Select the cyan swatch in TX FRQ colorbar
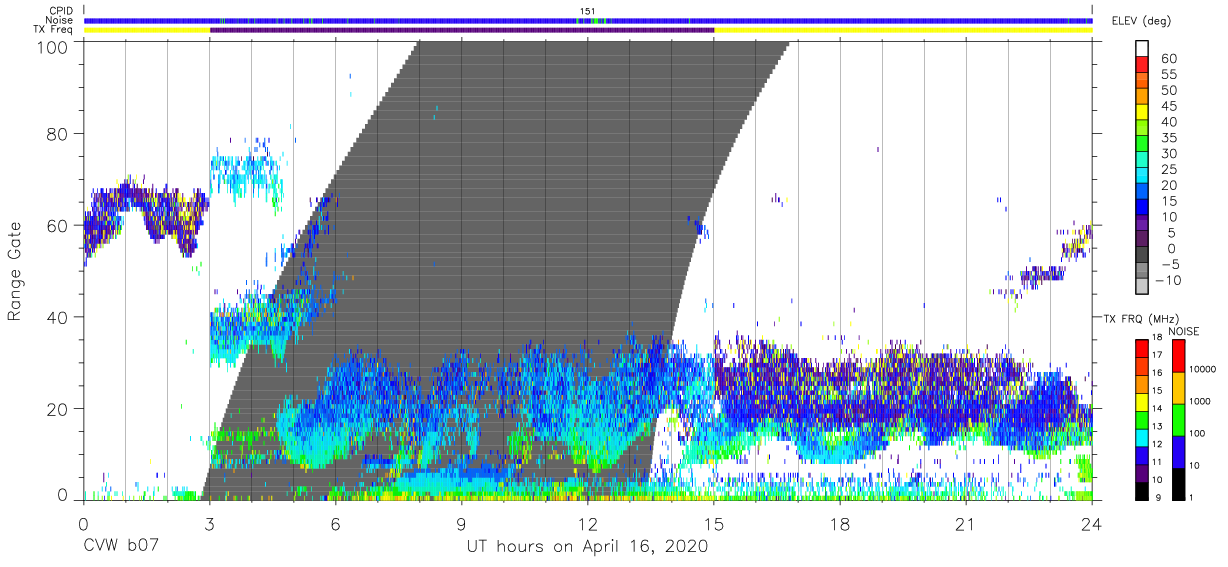1228x567 pixels. click(x=1142, y=436)
